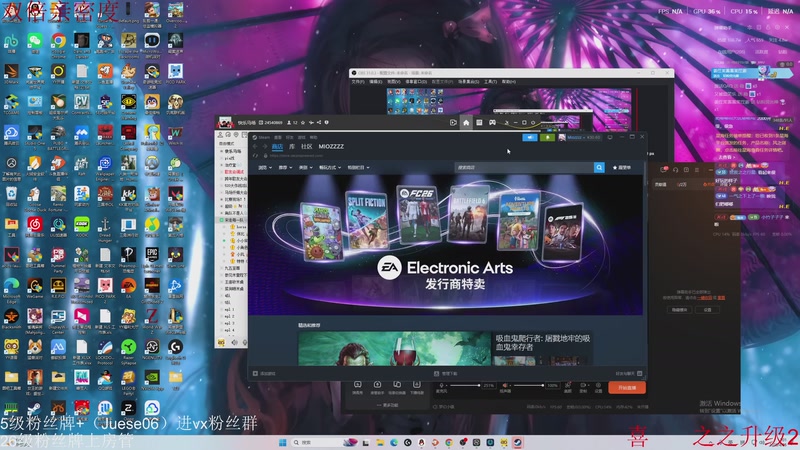The height and width of the screenshot is (450, 800).
Task: Click the Steam big picture monitor icon
Action: coord(610,137)
